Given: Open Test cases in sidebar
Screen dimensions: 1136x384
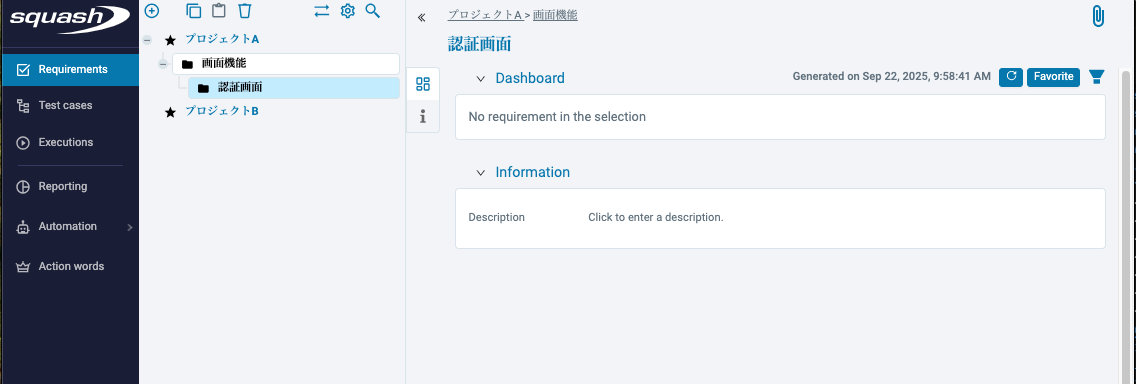Looking at the screenshot, I should pyautogui.click(x=70, y=106).
